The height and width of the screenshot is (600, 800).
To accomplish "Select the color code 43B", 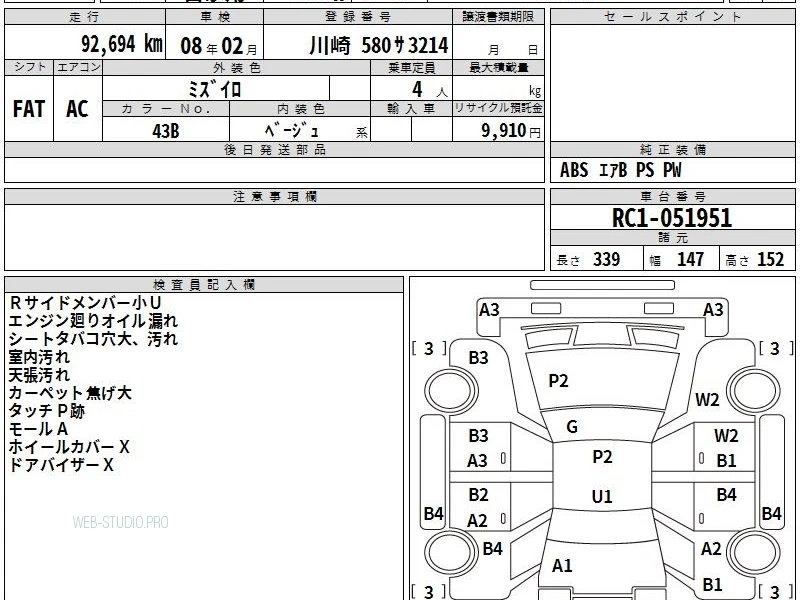I will tap(166, 131).
